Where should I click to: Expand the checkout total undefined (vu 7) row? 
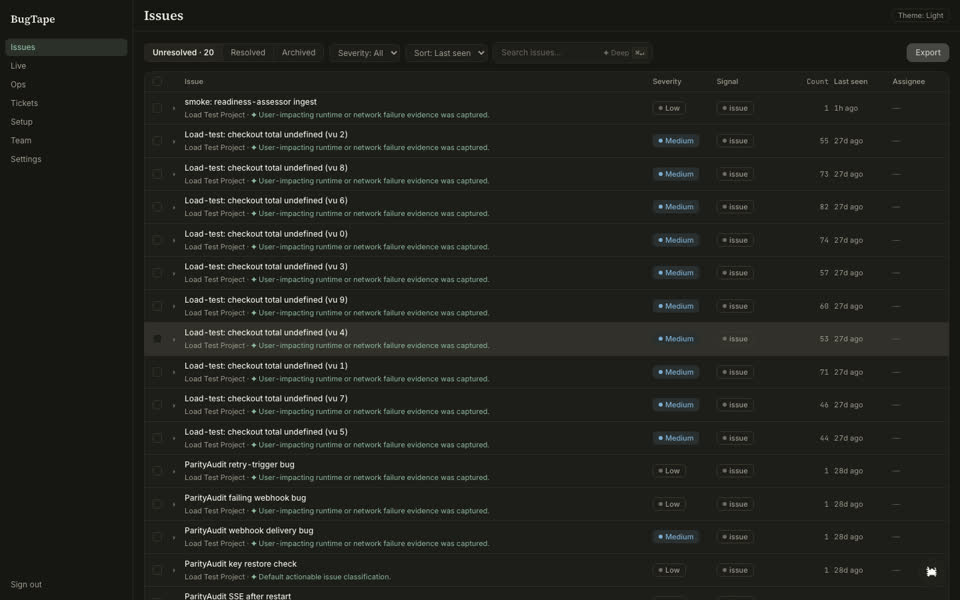tap(174, 405)
